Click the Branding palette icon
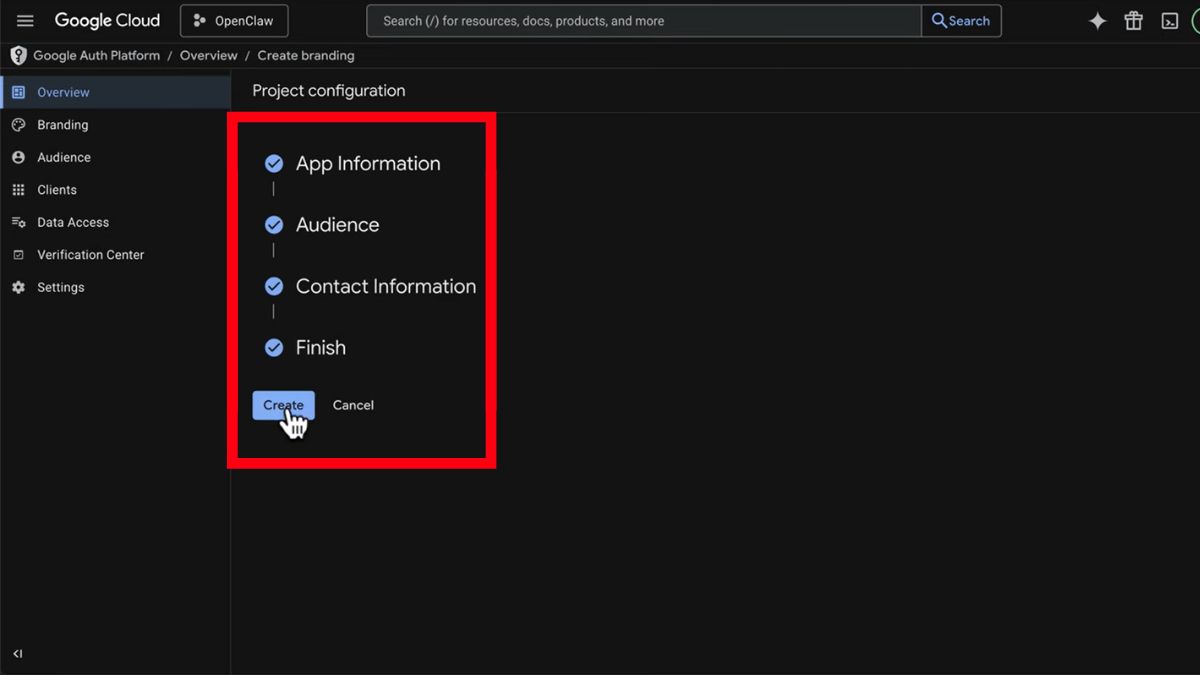The width and height of the screenshot is (1200, 675). [18, 125]
